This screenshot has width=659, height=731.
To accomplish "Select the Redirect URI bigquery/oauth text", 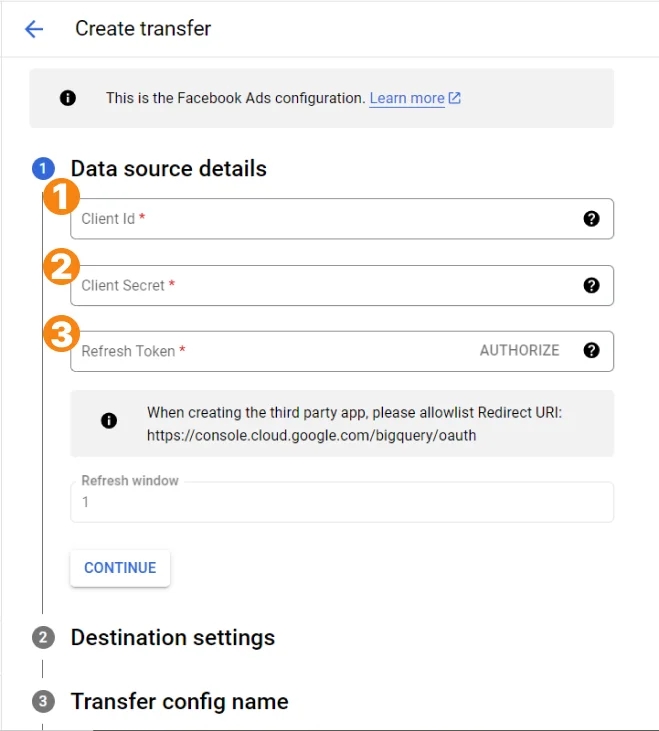I will tap(311, 435).
